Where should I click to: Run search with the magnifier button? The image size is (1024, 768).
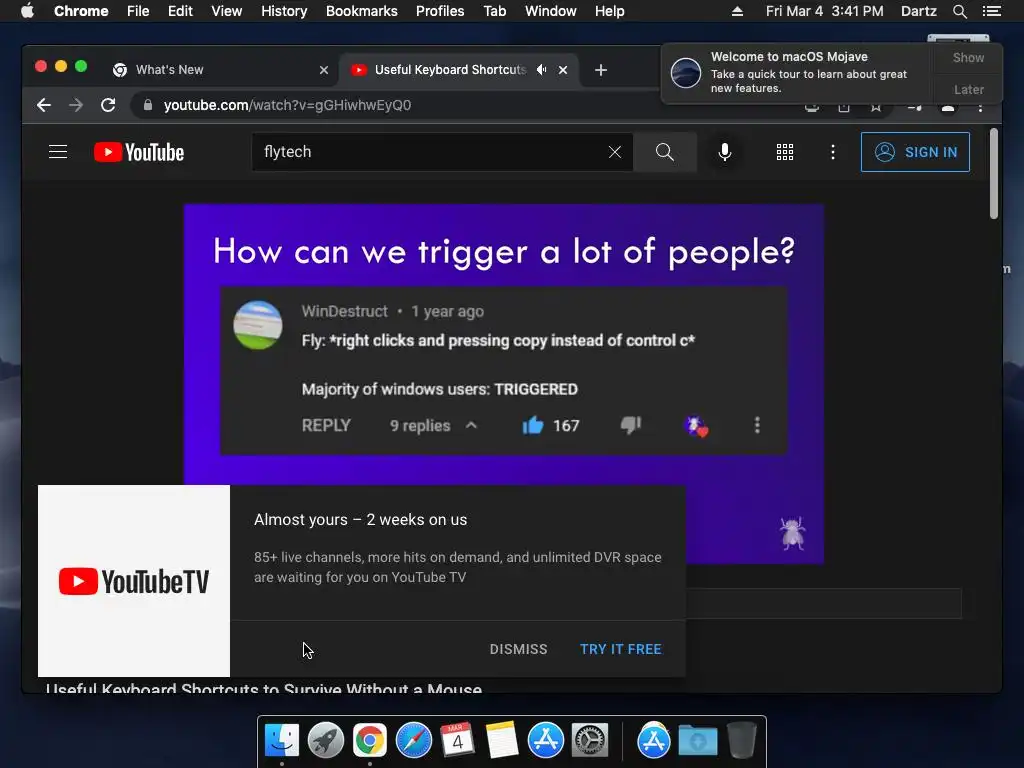point(665,152)
